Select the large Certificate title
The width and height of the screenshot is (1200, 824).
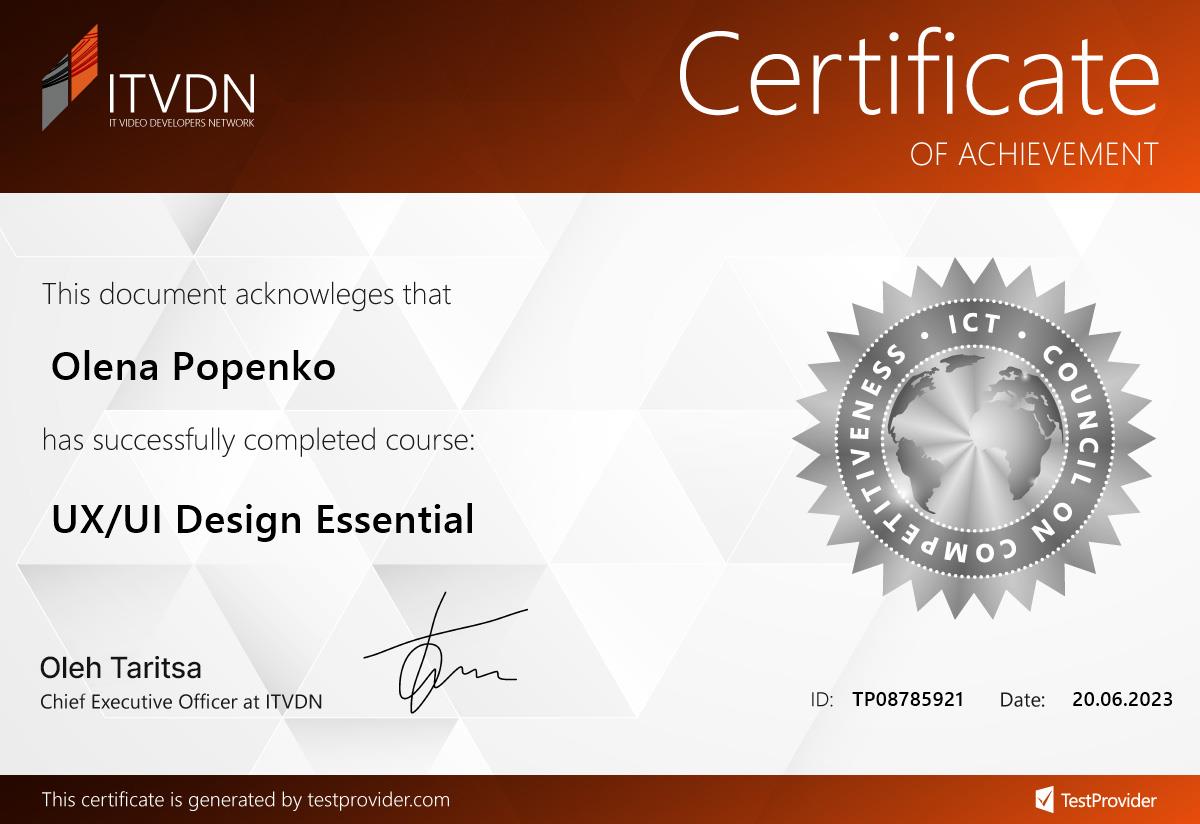coord(918,73)
